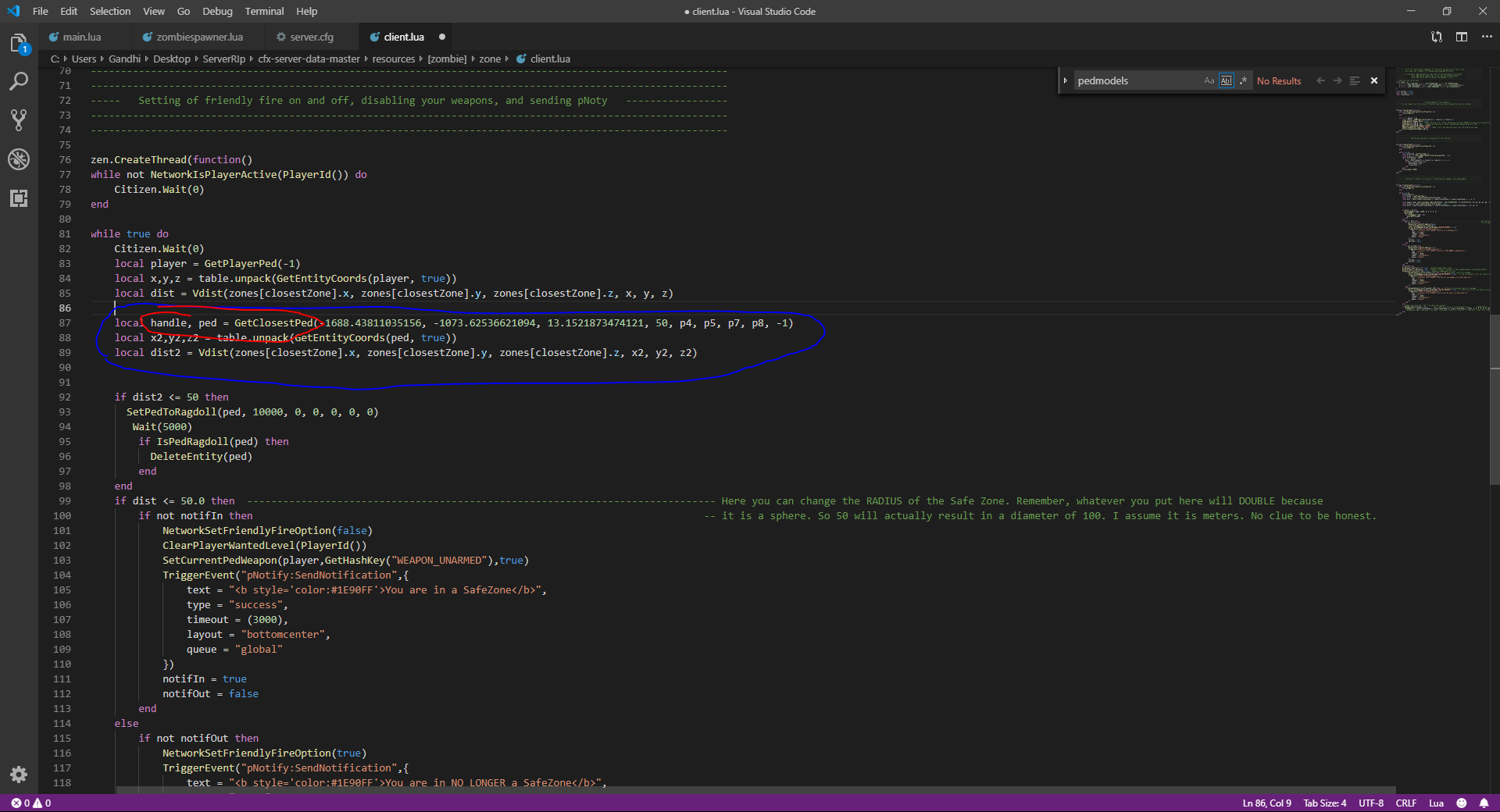Open the Debug view in activity bar
1500x812 pixels.
point(19,159)
